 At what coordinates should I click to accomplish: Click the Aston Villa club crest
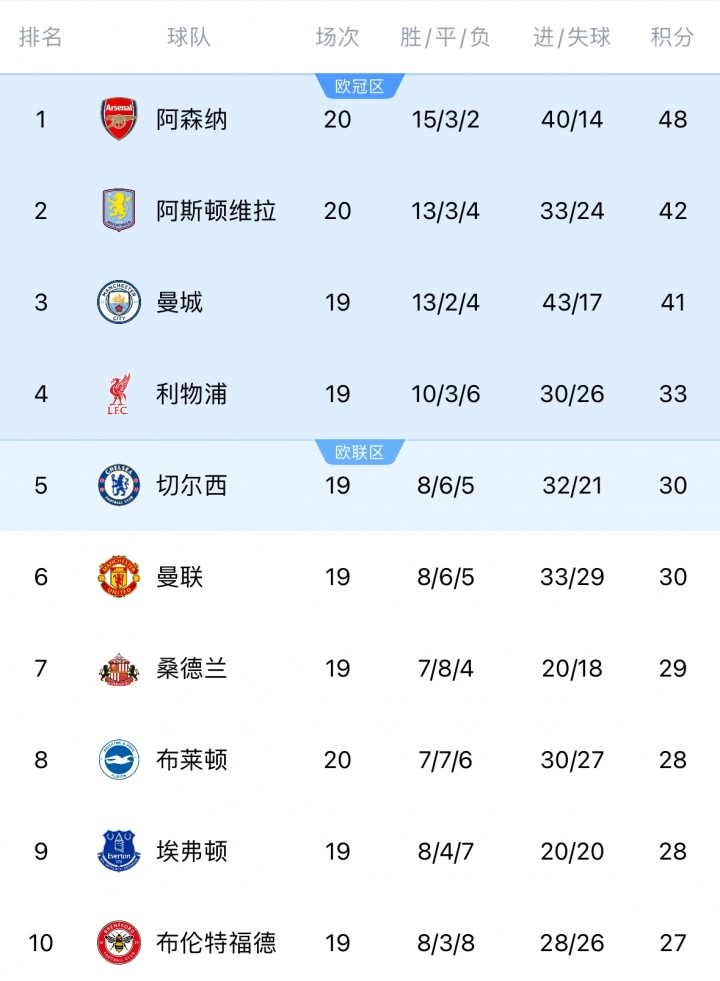[x=119, y=211]
